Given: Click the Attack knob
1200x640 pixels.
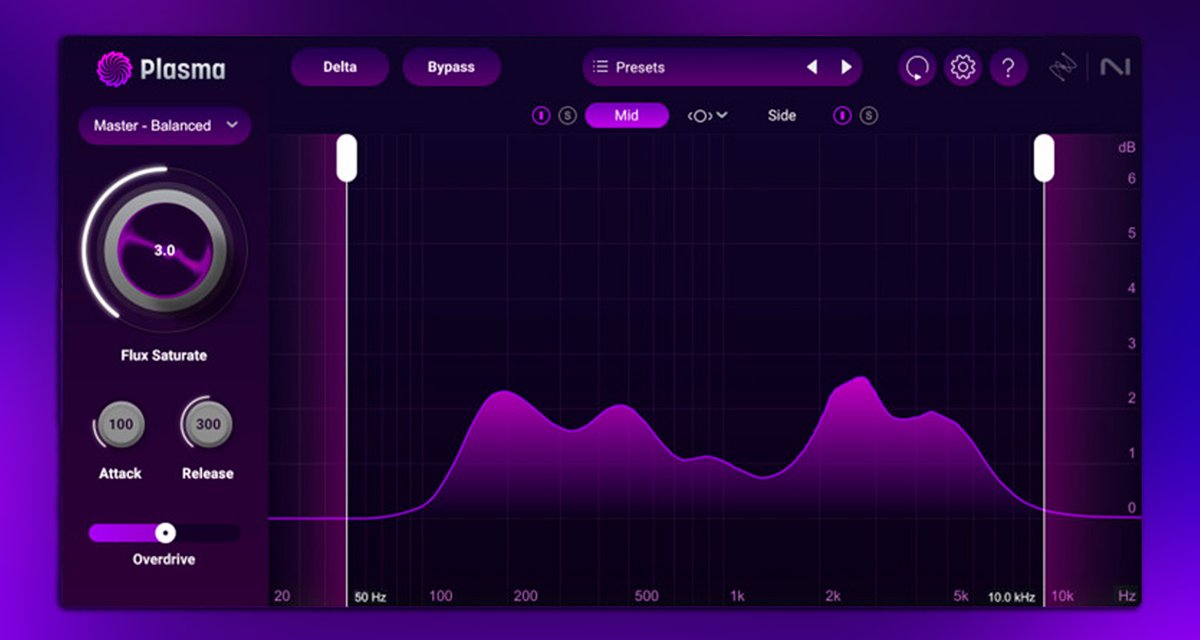Looking at the screenshot, I should tap(120, 424).
